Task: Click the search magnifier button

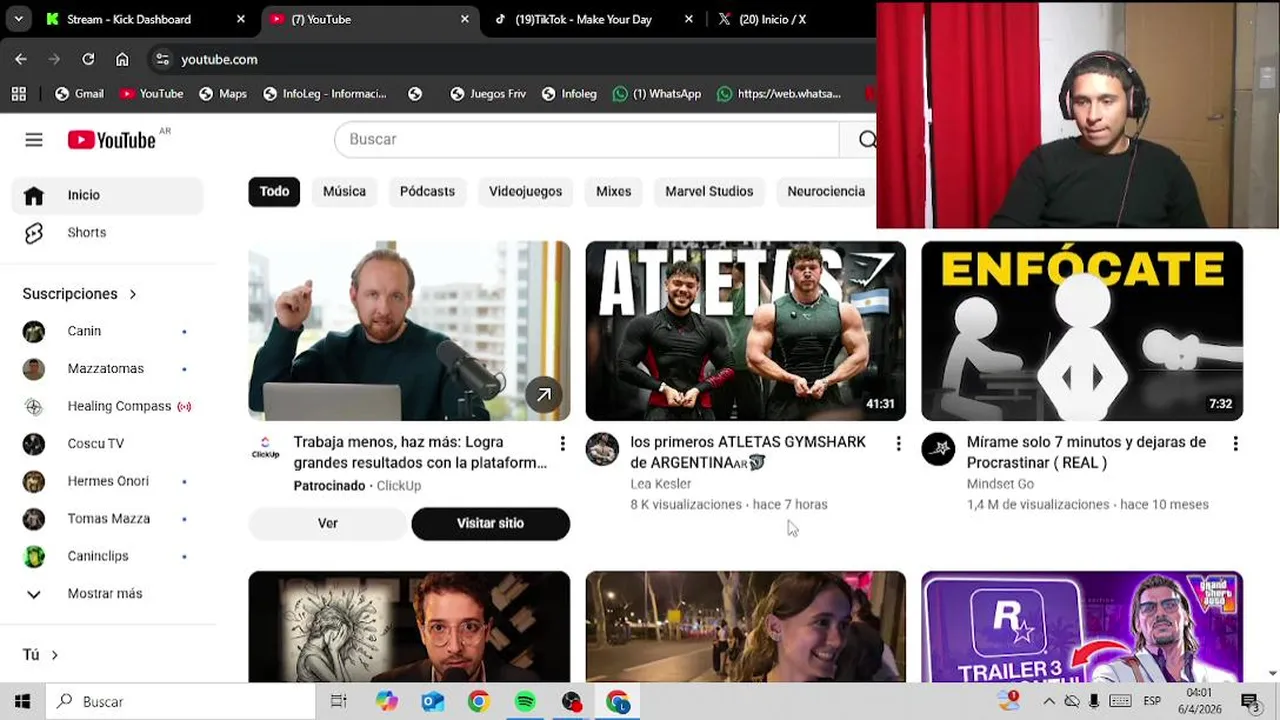Action: click(867, 139)
